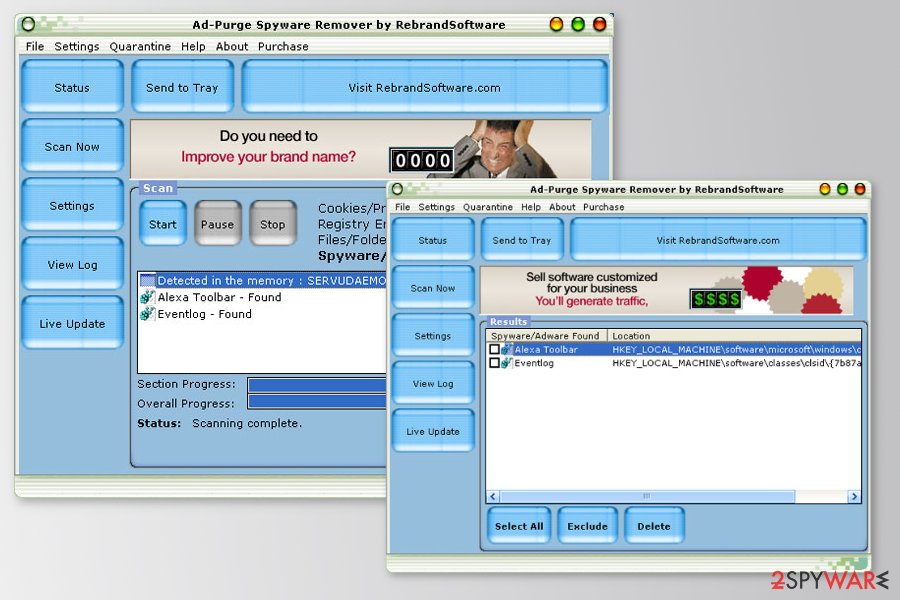Click Live Update sidebar button in front window
900x600 pixels.
433,431
